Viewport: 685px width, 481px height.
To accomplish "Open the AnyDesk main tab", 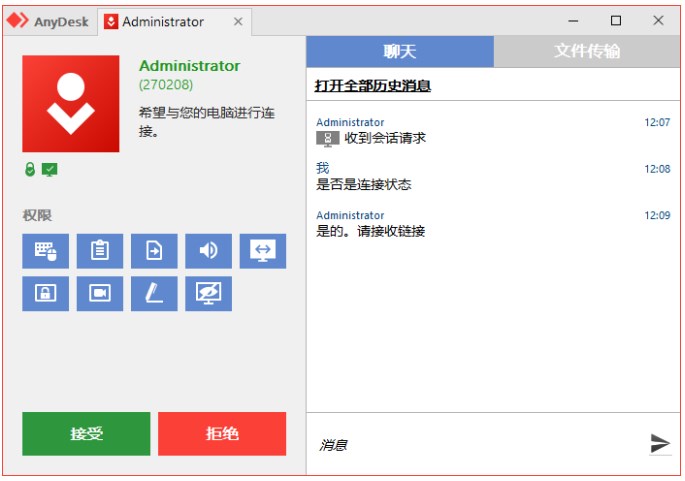I will [48, 21].
